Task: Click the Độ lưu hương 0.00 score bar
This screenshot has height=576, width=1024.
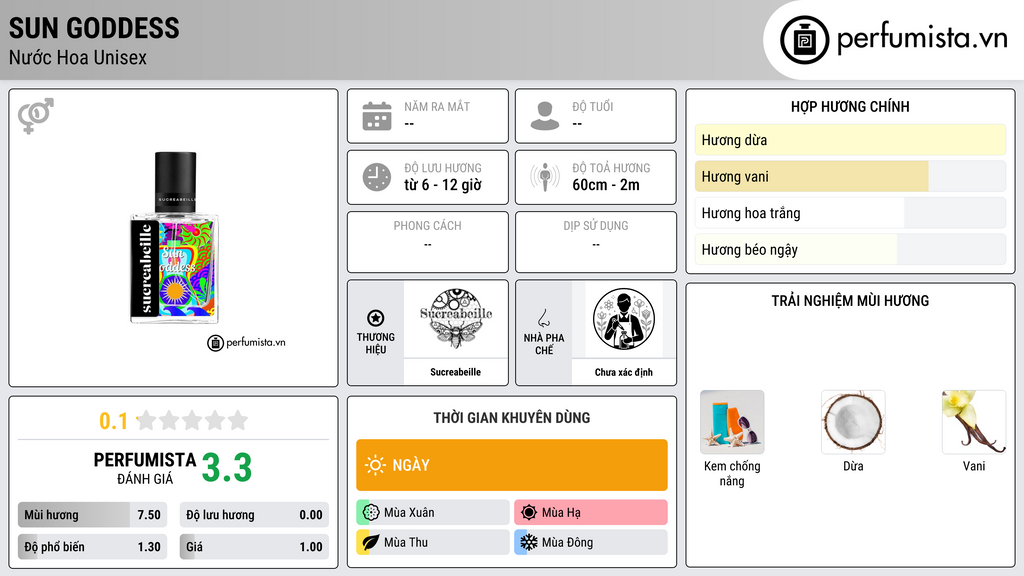Action: pyautogui.click(x=254, y=515)
